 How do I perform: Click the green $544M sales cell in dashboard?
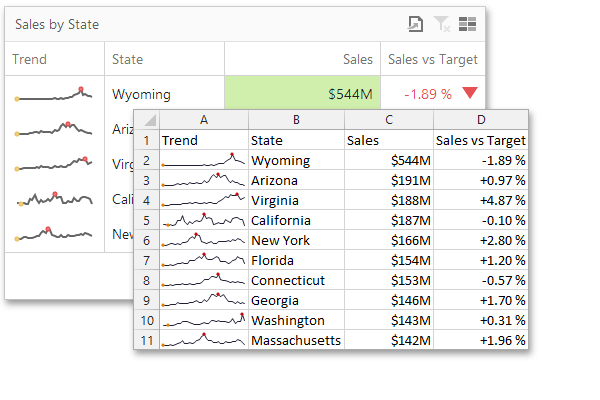[302, 93]
